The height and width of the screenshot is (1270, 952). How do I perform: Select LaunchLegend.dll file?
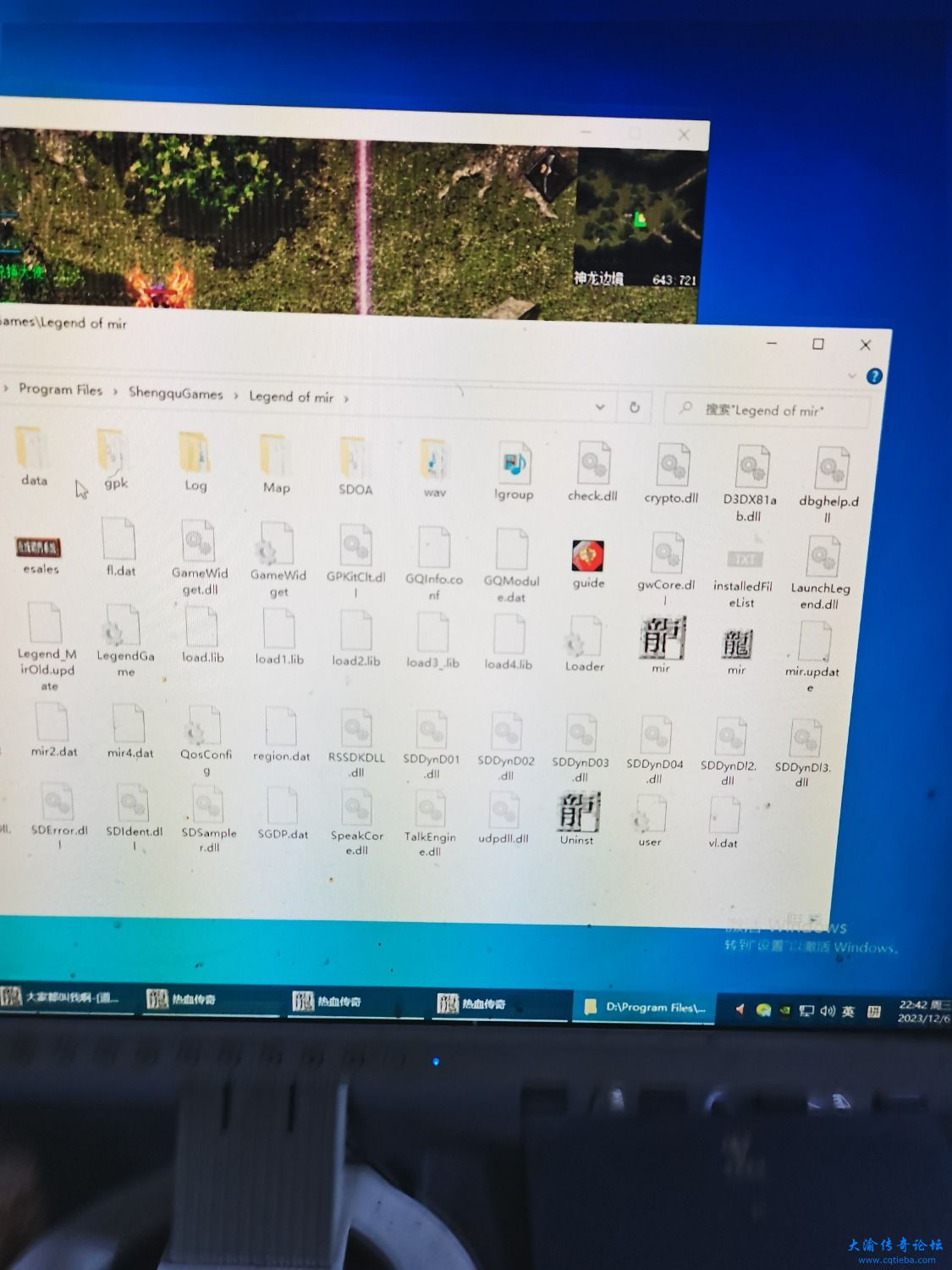coord(821,573)
